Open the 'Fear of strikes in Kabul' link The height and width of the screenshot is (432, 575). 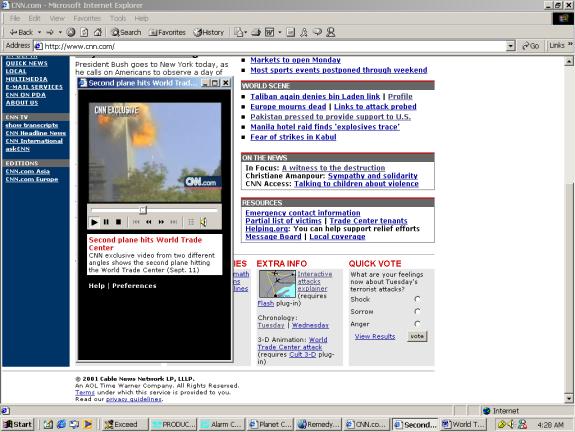293,137
